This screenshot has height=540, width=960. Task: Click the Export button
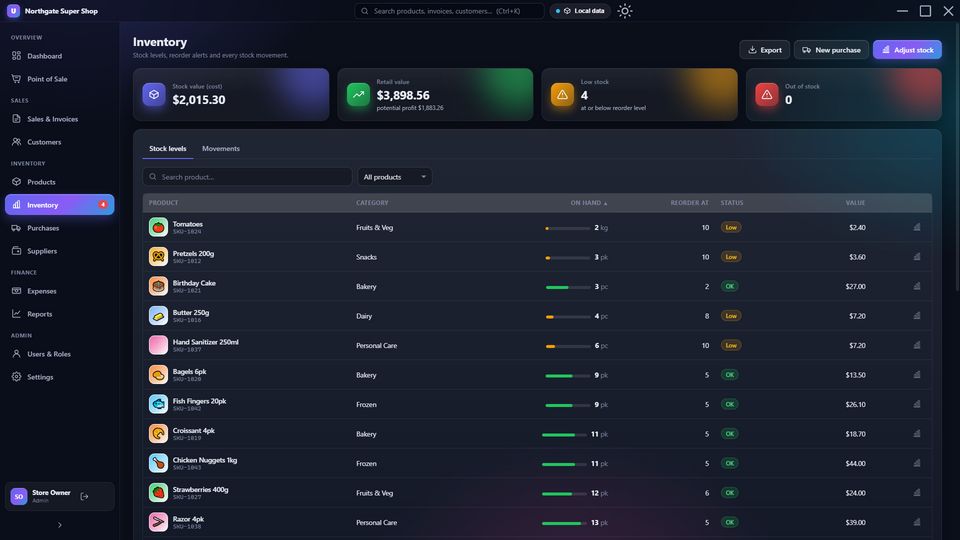click(x=764, y=50)
